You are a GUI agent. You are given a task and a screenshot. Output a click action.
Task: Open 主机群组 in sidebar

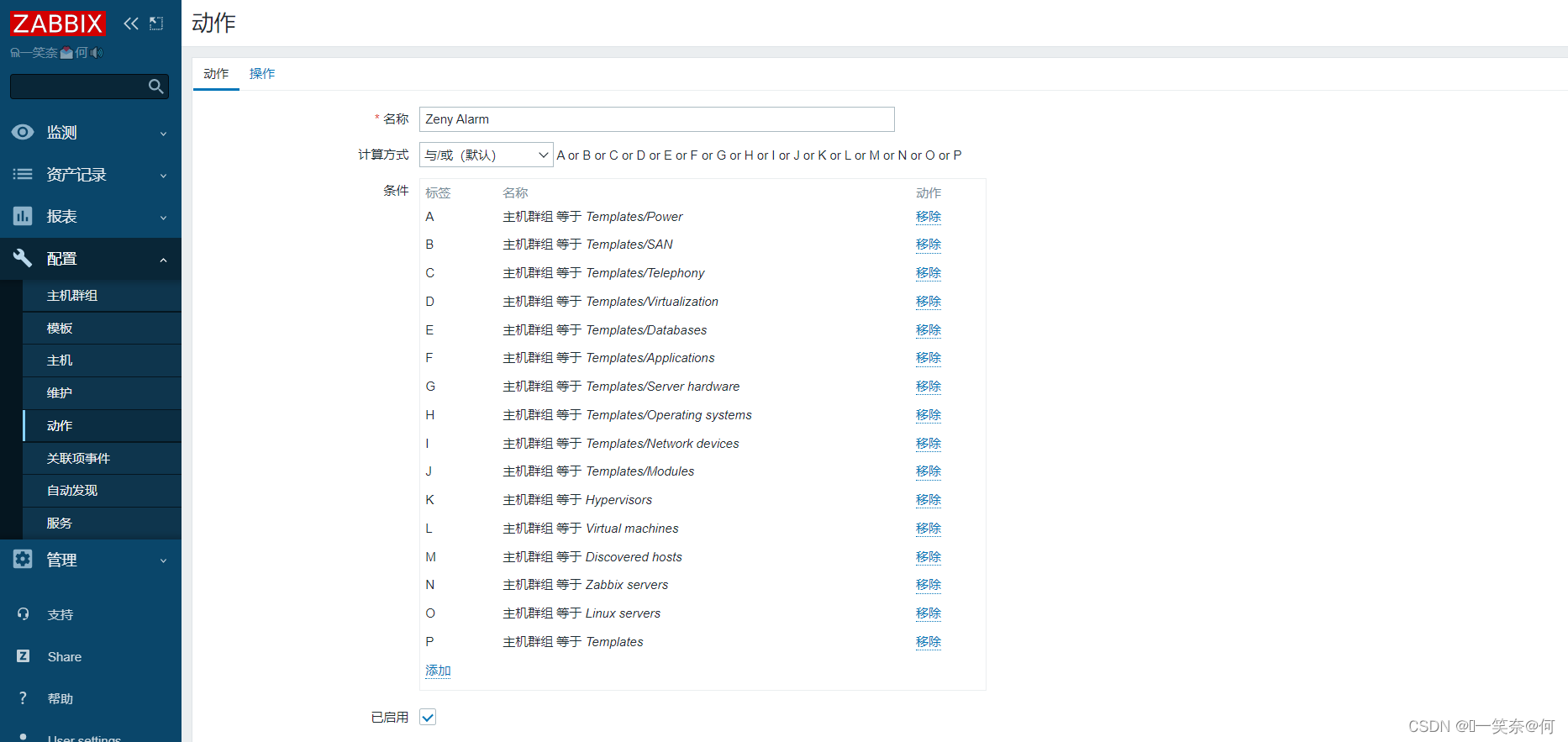pyautogui.click(x=102, y=295)
